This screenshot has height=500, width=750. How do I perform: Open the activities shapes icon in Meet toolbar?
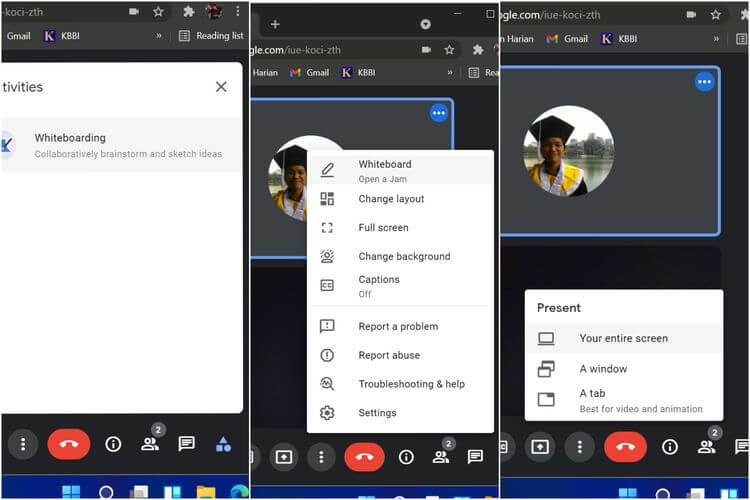tap(223, 444)
